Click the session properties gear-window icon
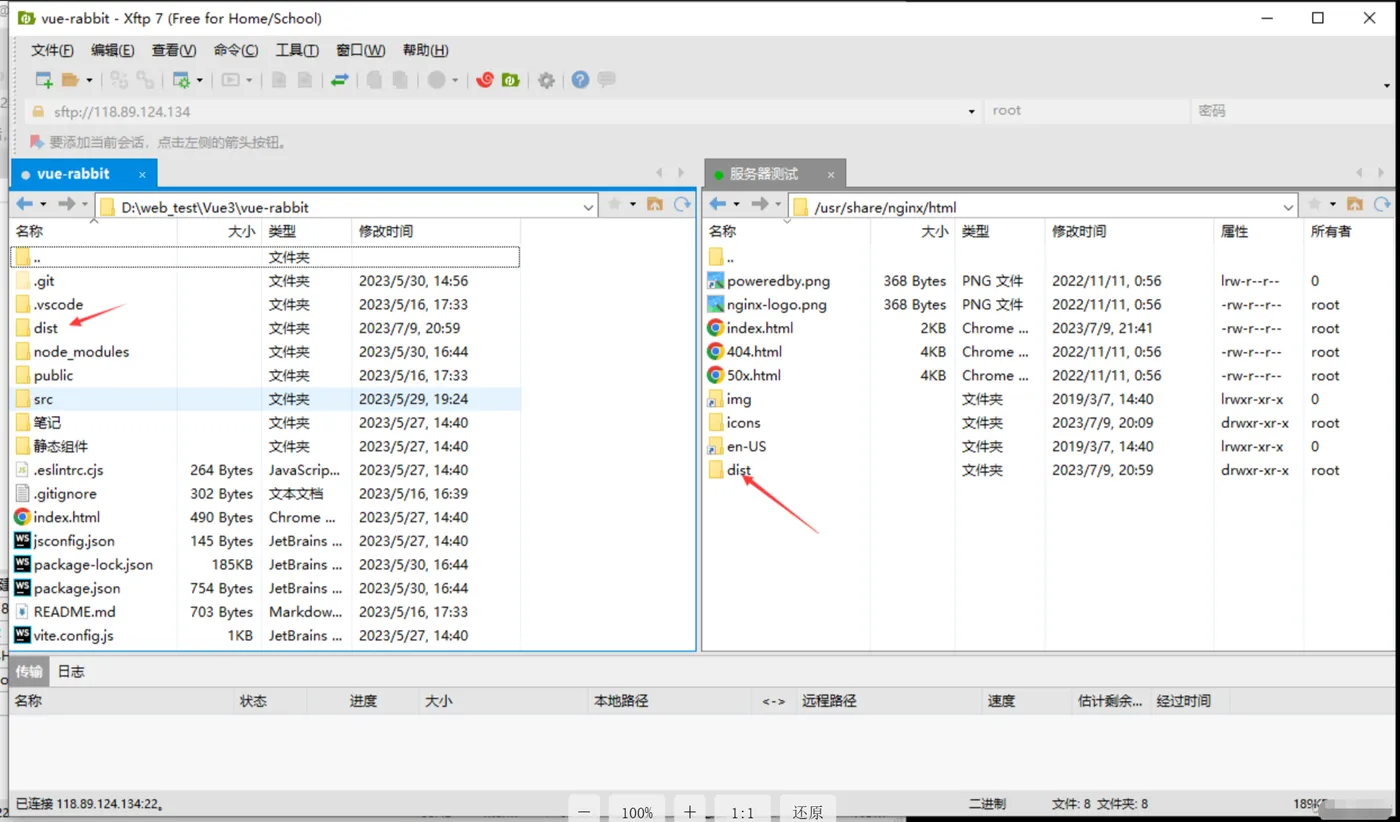1400x822 pixels. click(x=181, y=80)
